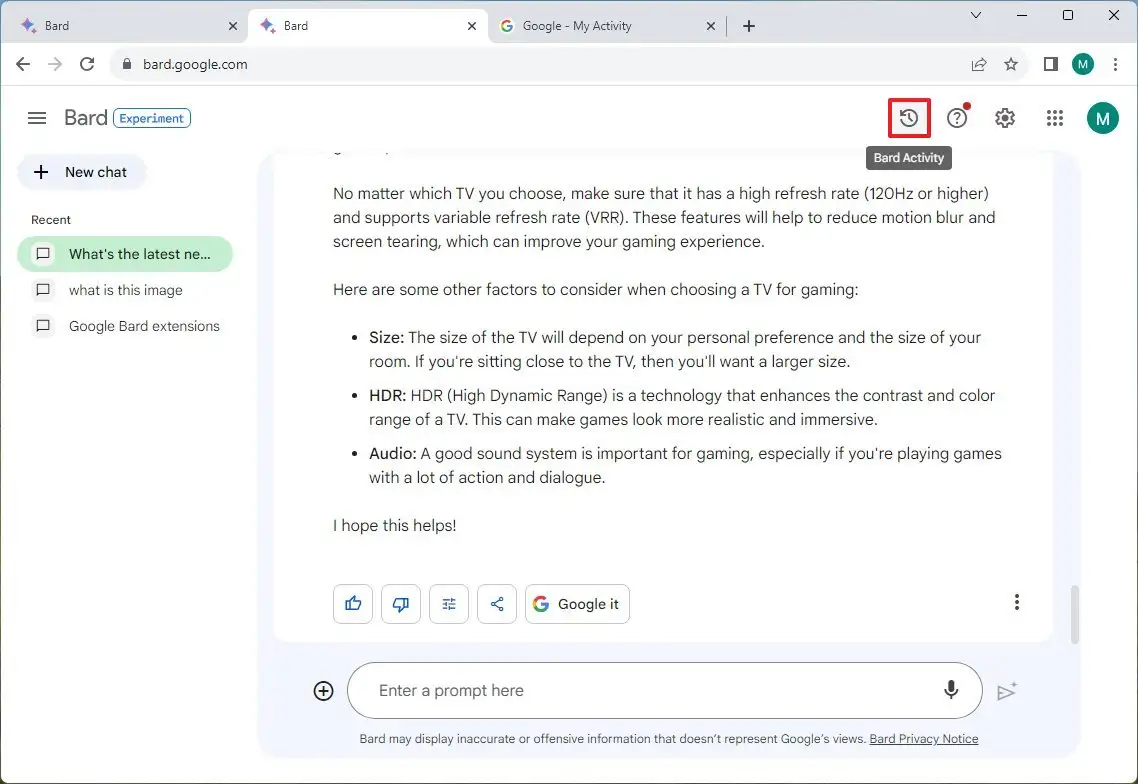Click the send prompt arrow icon
1138x784 pixels.
coord(1006,691)
